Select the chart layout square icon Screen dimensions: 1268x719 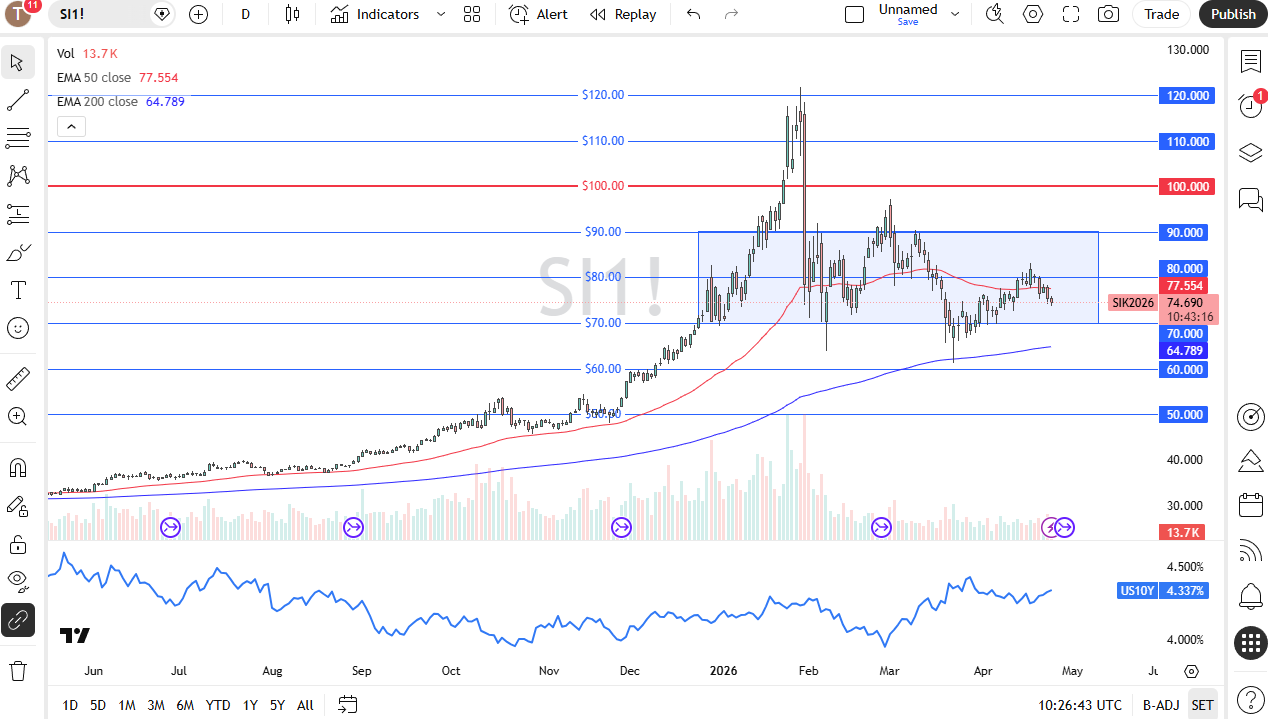tap(854, 14)
